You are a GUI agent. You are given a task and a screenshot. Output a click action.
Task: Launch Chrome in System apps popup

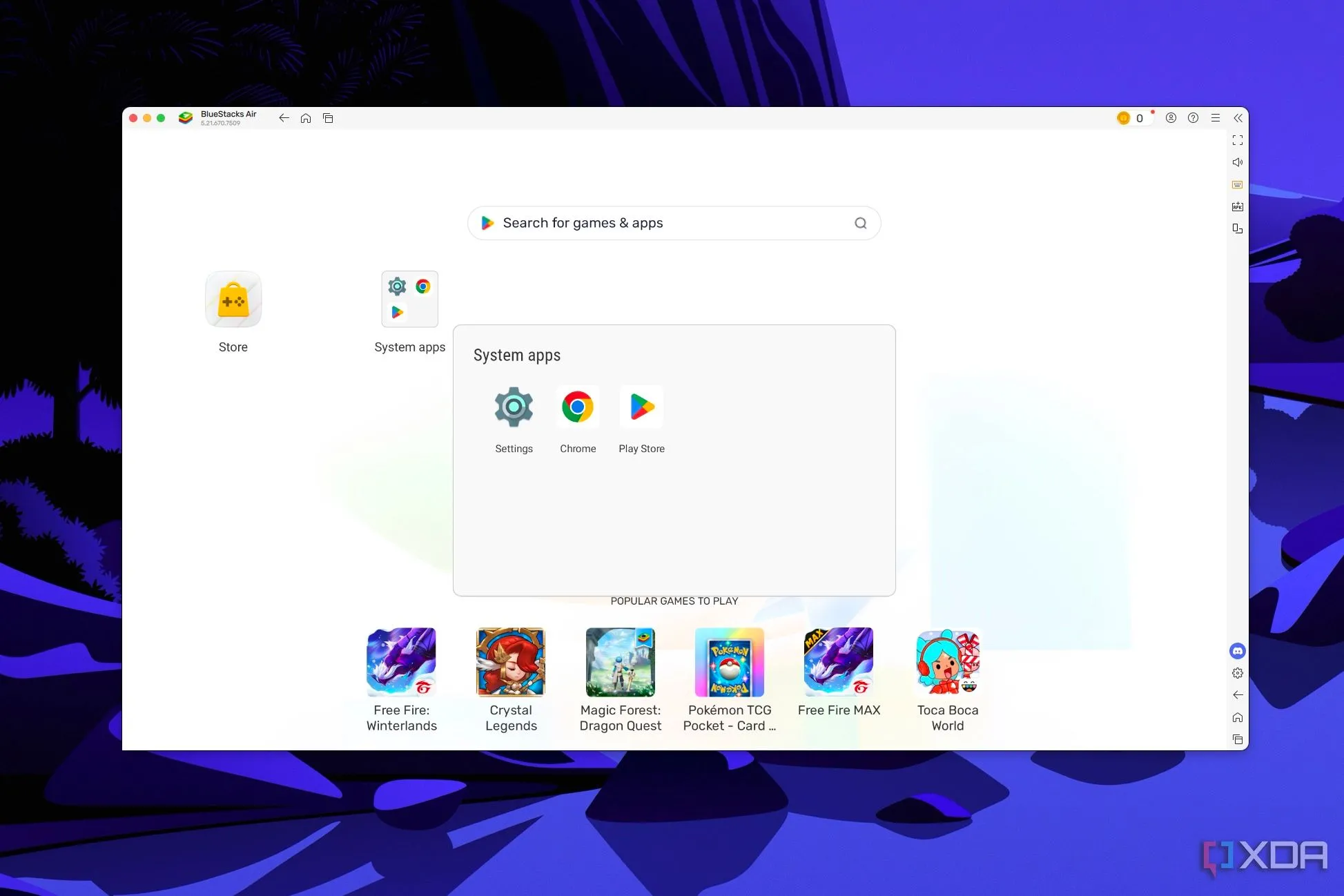coord(578,407)
